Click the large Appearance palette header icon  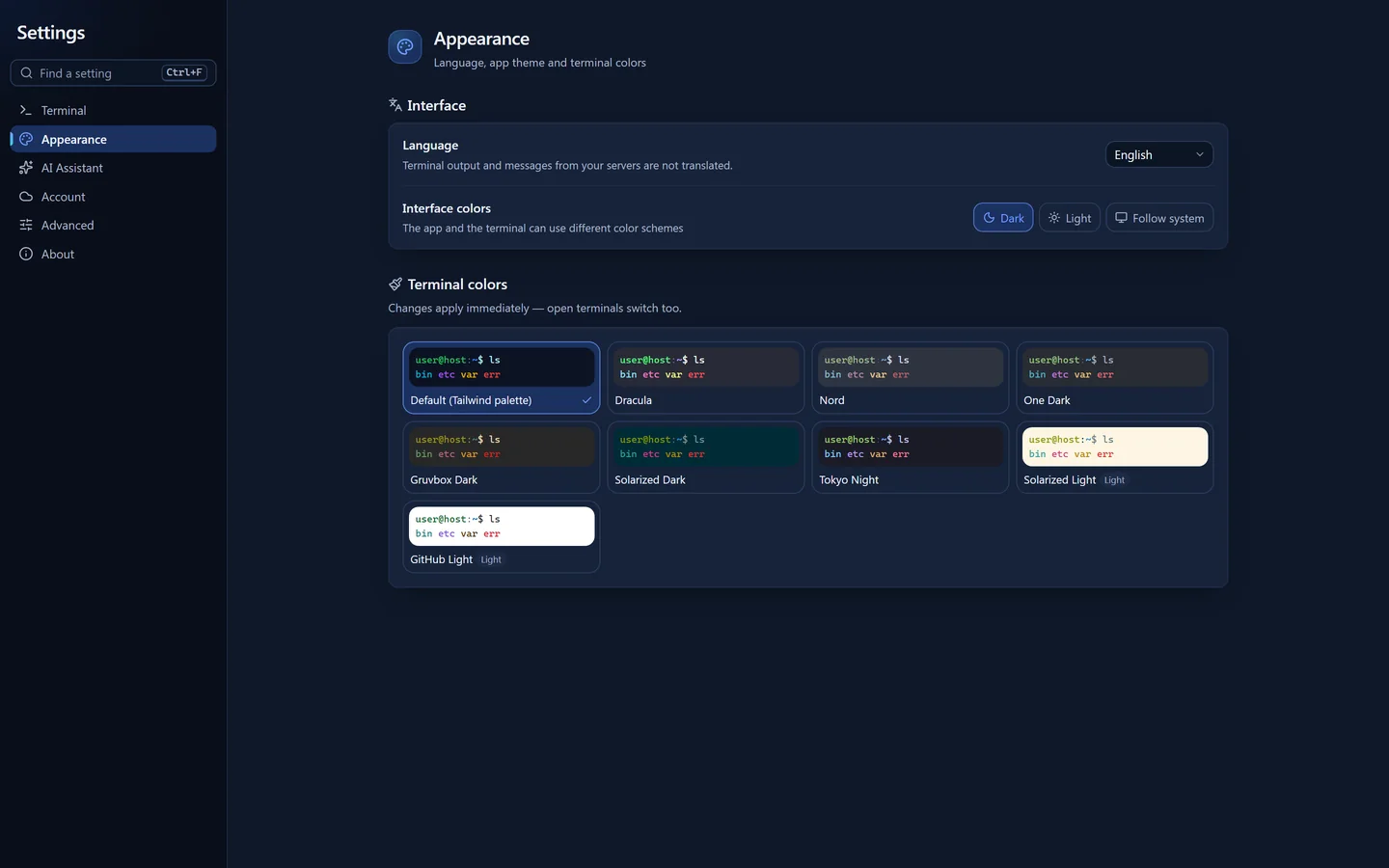point(405,46)
